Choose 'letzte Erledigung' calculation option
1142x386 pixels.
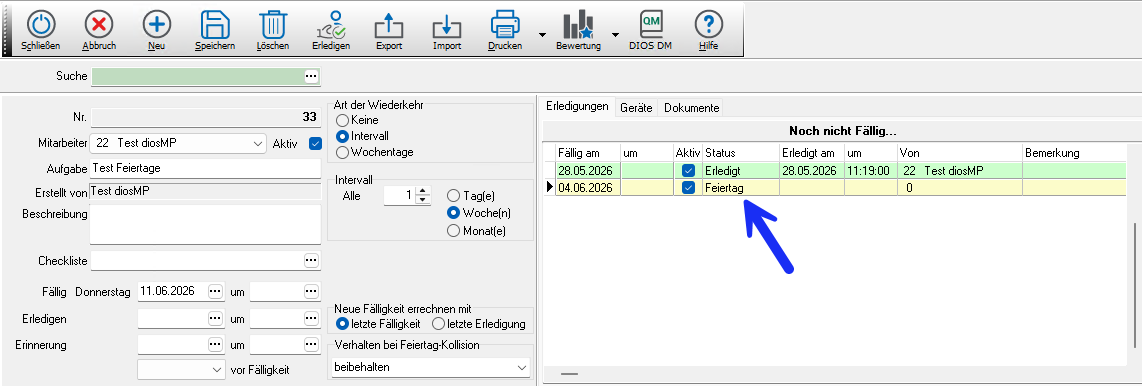coord(438,323)
